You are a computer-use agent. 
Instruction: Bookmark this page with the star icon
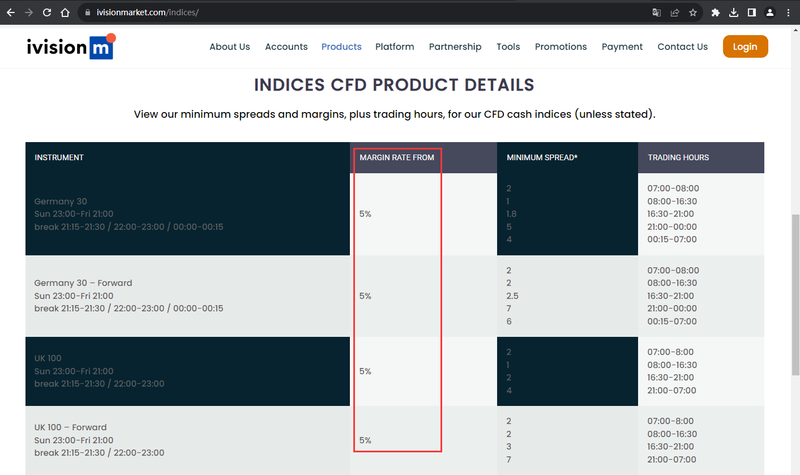click(693, 13)
